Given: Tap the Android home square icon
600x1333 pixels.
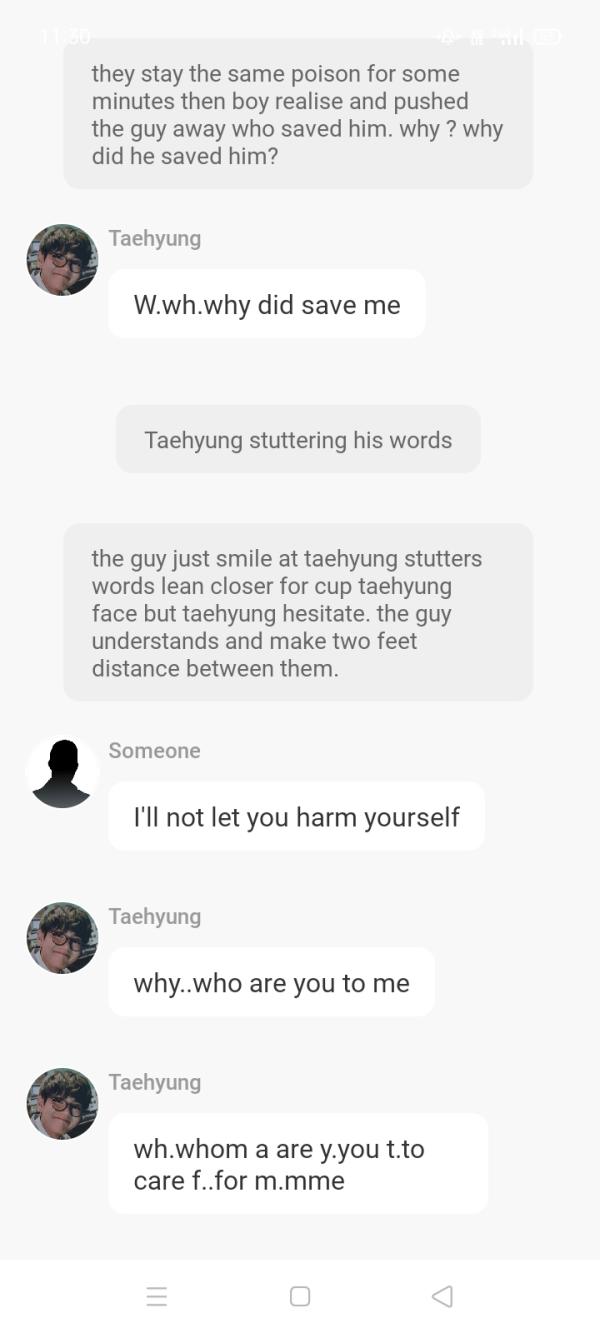Looking at the screenshot, I should pos(300,1296).
